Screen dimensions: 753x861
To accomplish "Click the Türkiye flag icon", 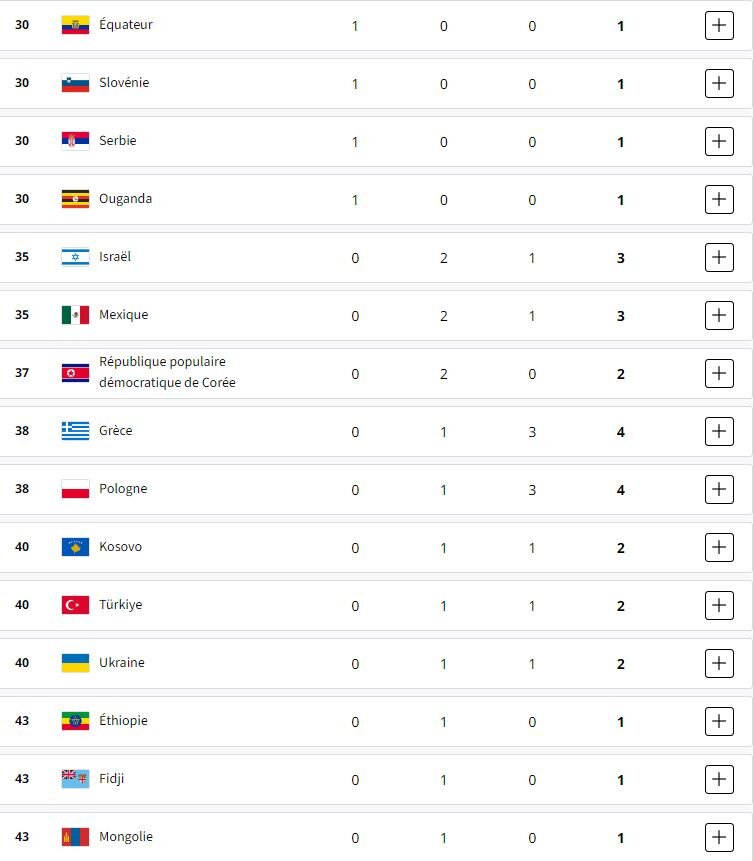I will pyautogui.click(x=75, y=605).
